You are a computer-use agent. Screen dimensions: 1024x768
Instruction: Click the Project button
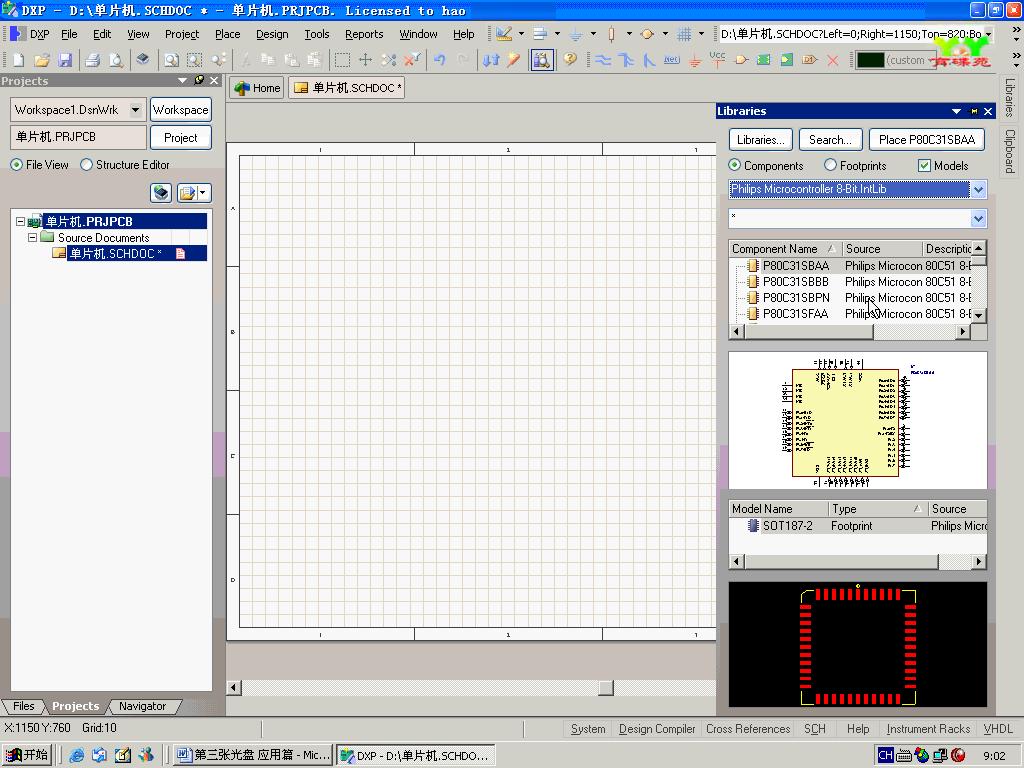[180, 138]
